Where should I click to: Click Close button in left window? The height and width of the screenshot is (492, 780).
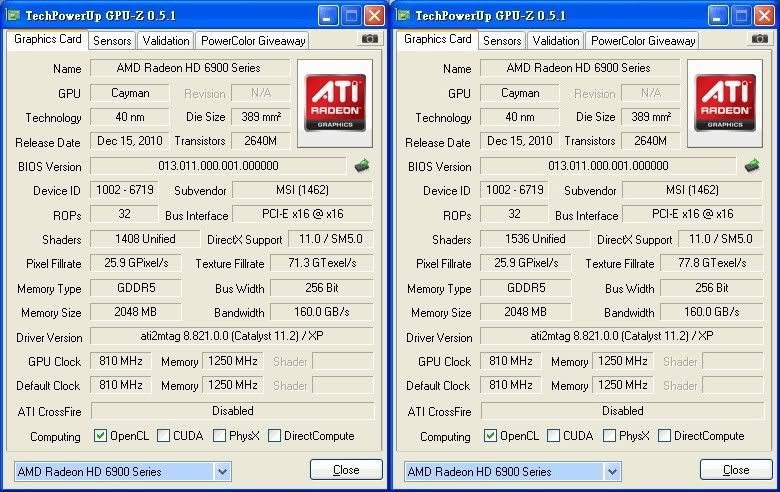(346, 470)
